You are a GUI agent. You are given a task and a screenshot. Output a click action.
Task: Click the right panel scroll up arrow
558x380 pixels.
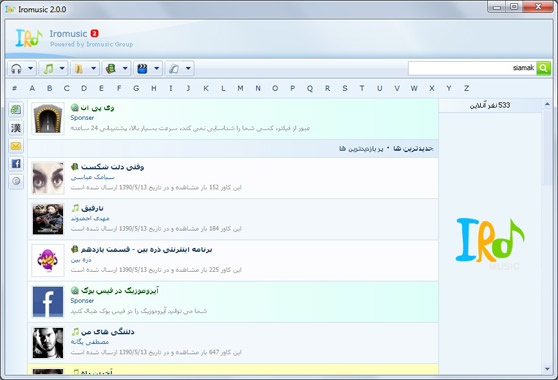547,104
